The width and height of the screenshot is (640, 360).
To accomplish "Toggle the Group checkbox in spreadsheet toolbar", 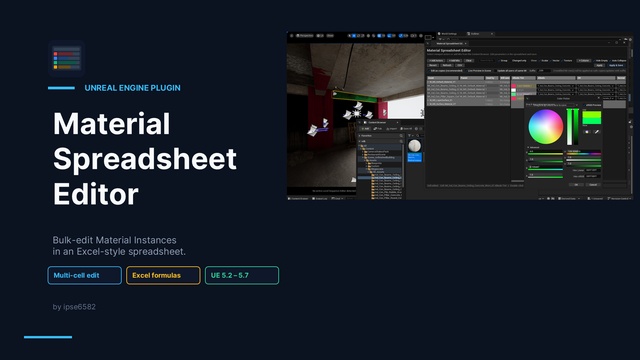I will coord(499,60).
